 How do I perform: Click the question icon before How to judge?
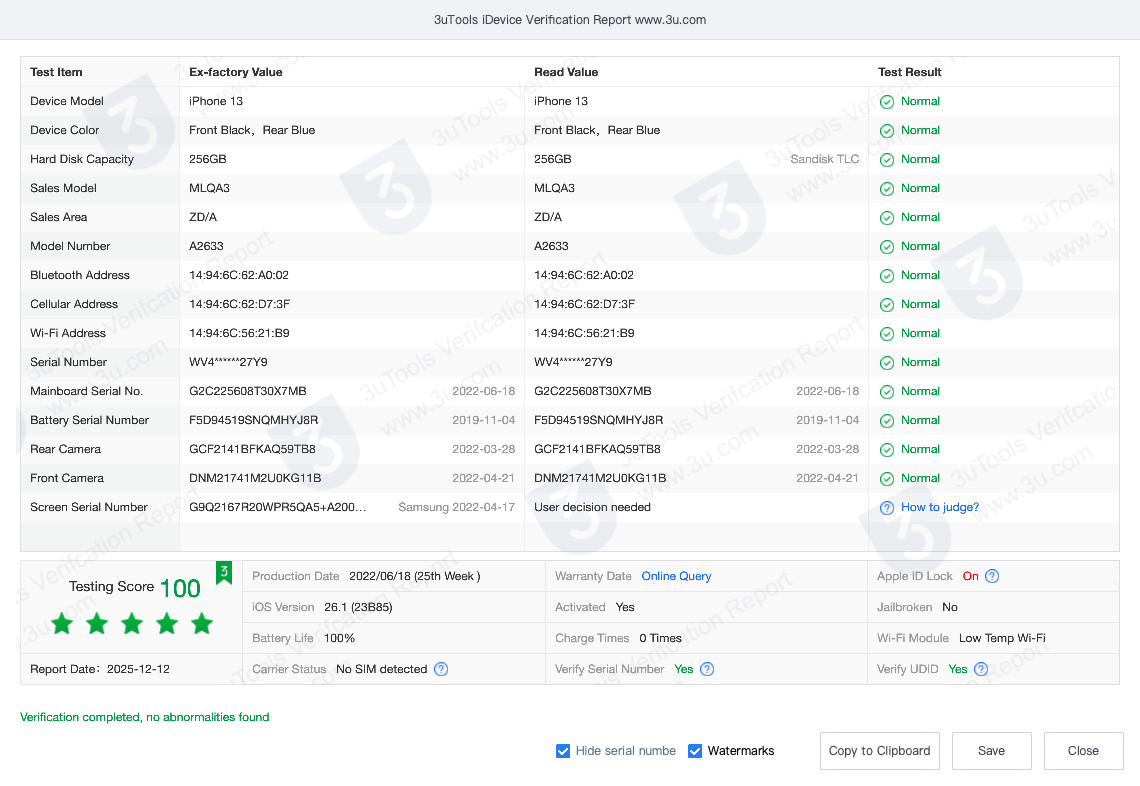click(x=886, y=508)
